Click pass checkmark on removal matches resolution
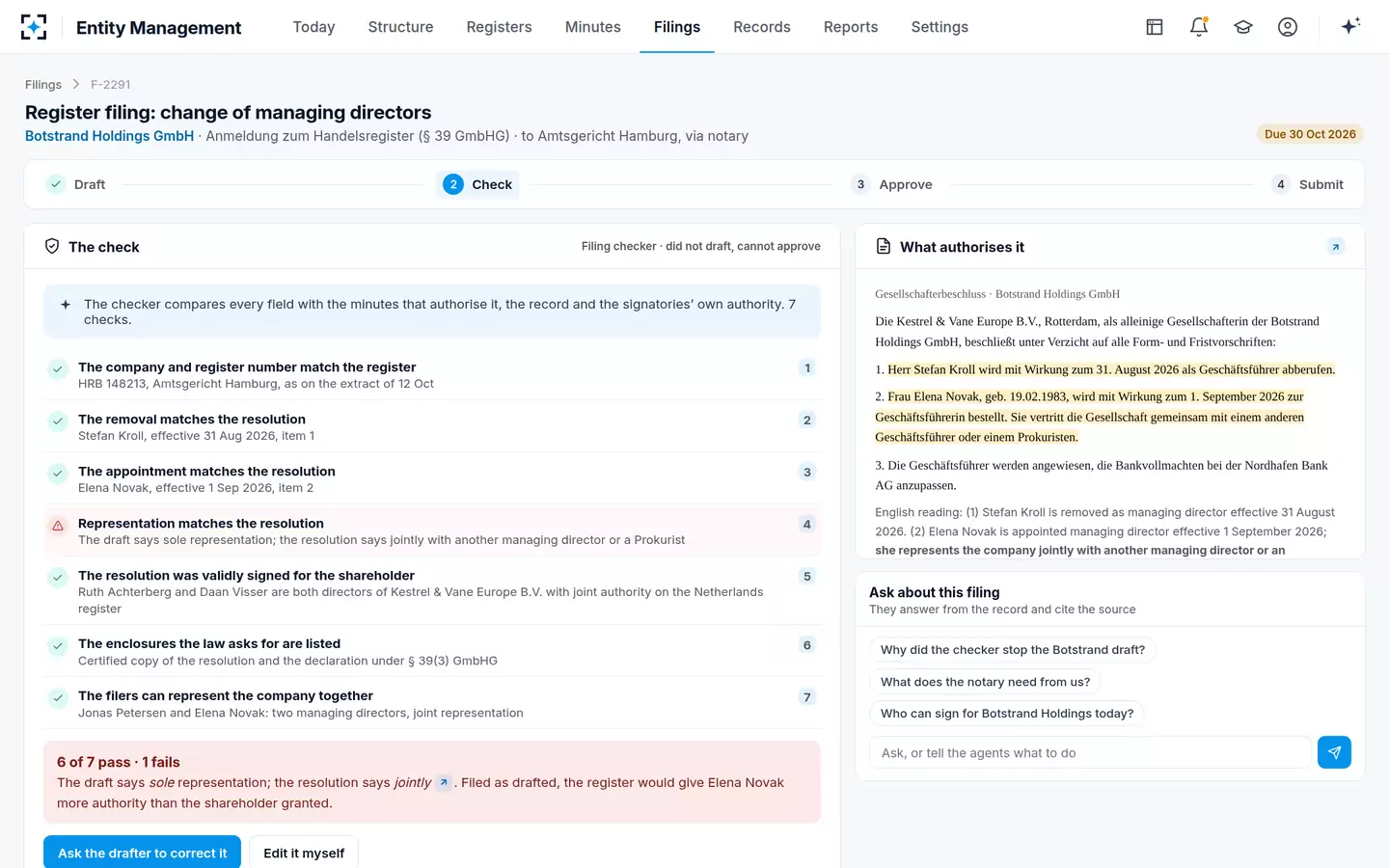Viewport: 1389px width, 868px height. pyautogui.click(x=58, y=421)
